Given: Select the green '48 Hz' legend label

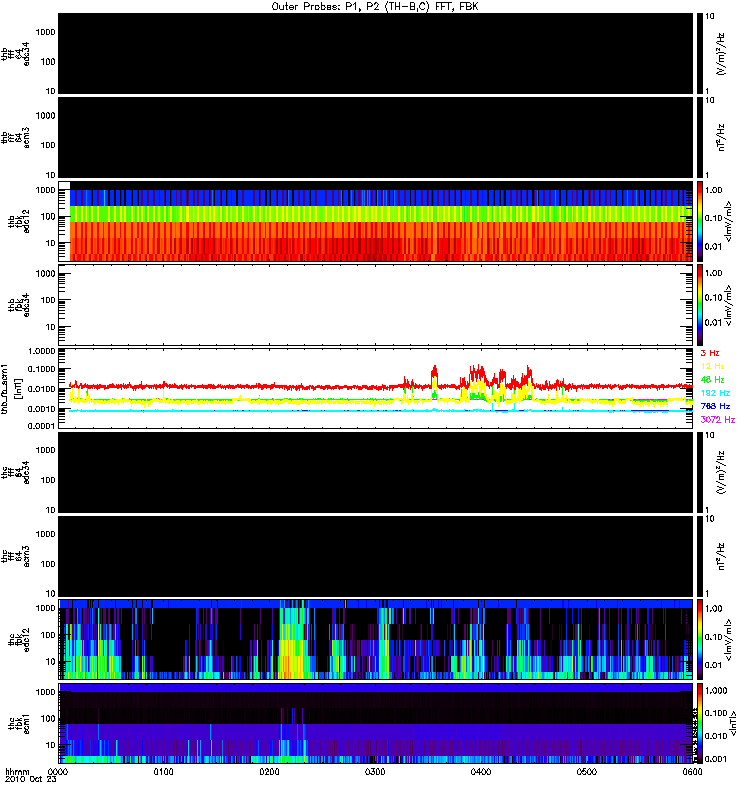Looking at the screenshot, I should click(712, 380).
